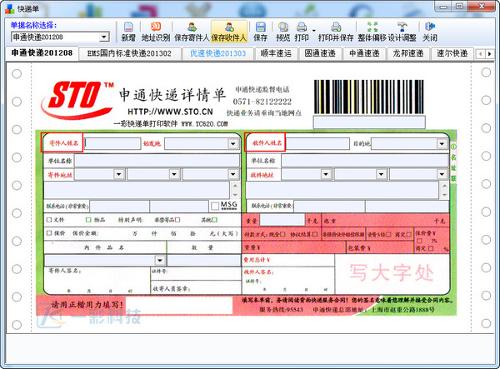This screenshot has height=369, width=500.
Task: Click the 保存寄件人 save sender icon
Action: pos(192,27)
